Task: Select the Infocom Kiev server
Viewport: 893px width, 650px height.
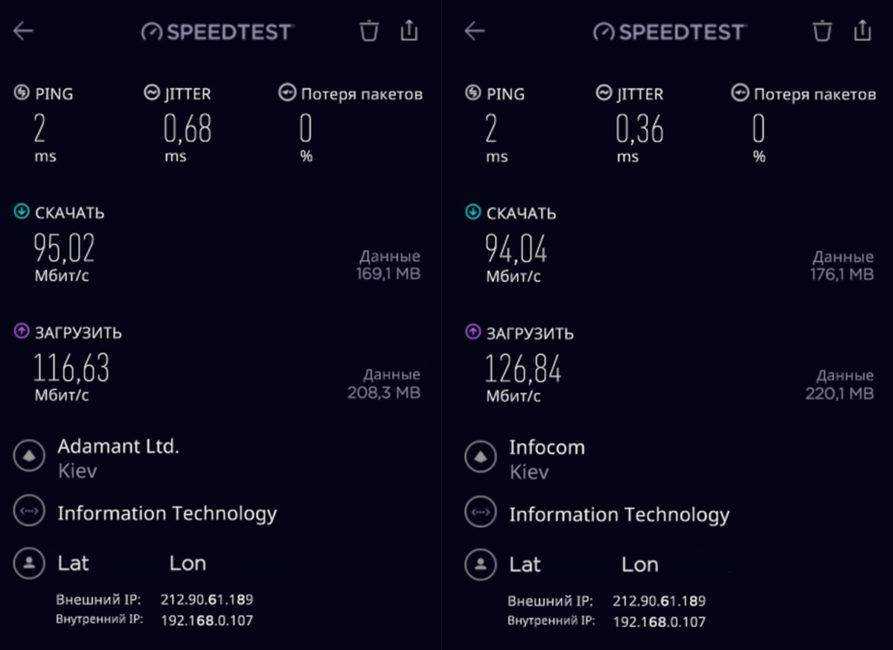Action: 546,458
